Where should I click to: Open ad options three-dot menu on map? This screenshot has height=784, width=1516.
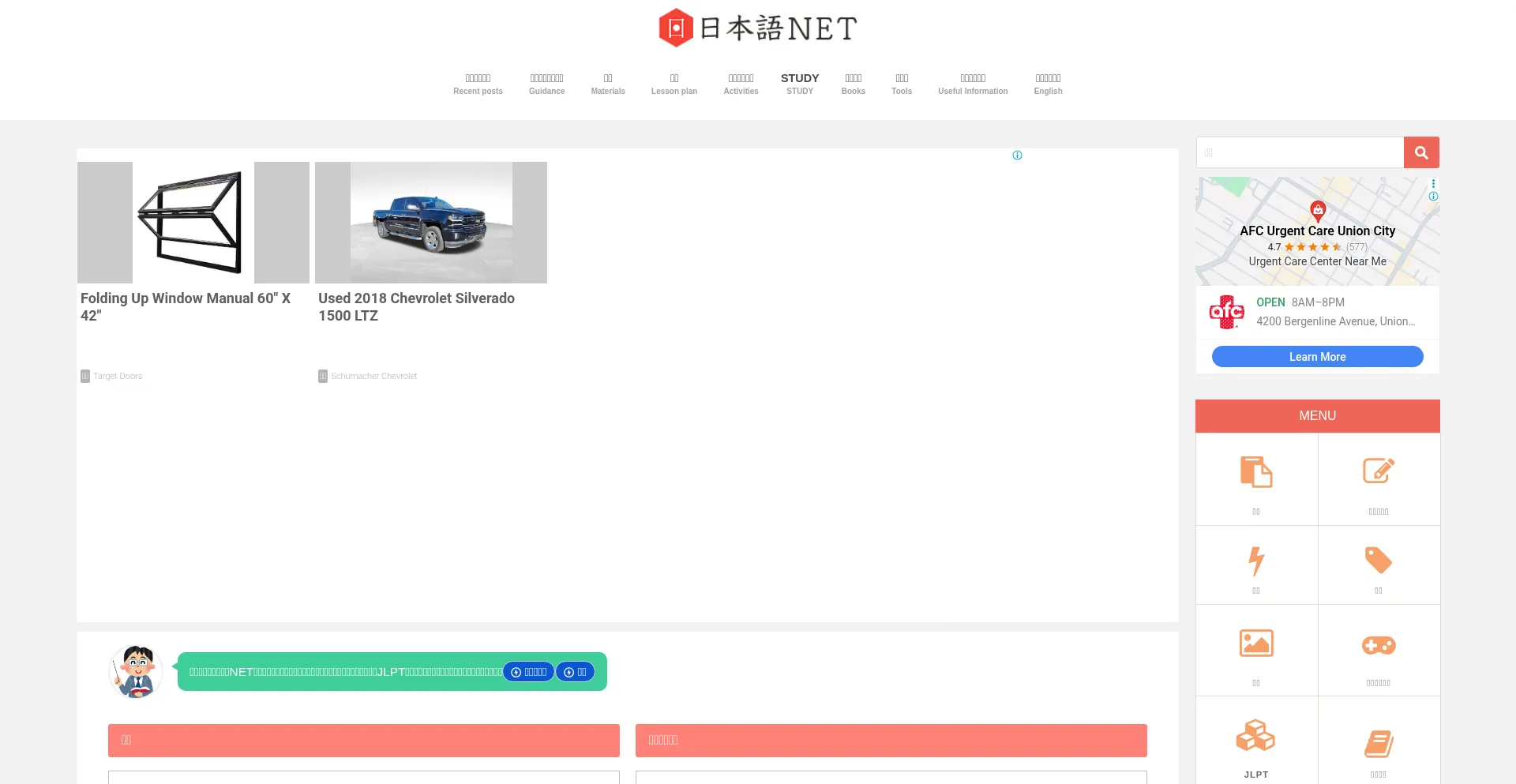[x=1433, y=184]
